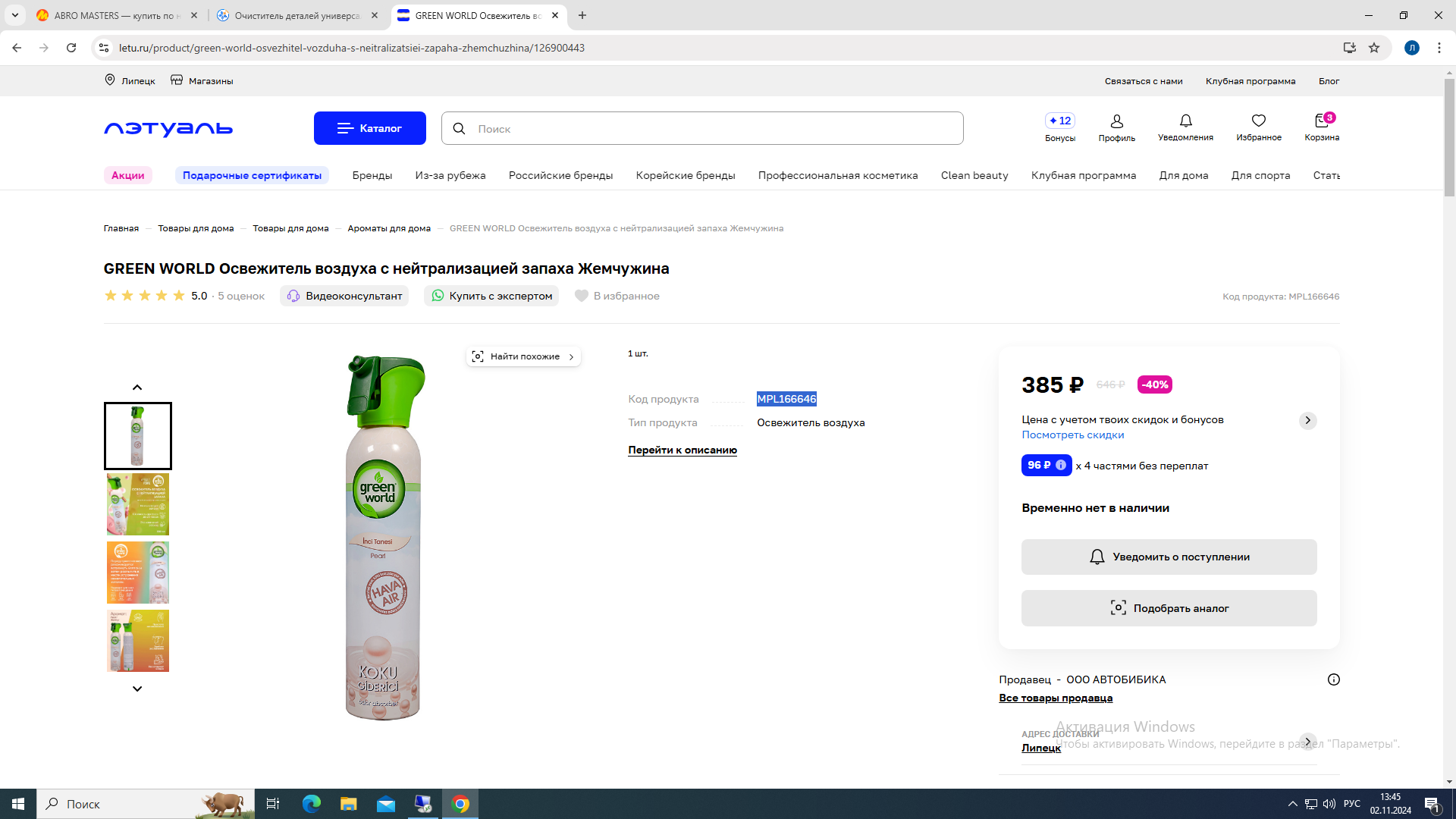Open Task View on the taskbar

pyautogui.click(x=273, y=804)
